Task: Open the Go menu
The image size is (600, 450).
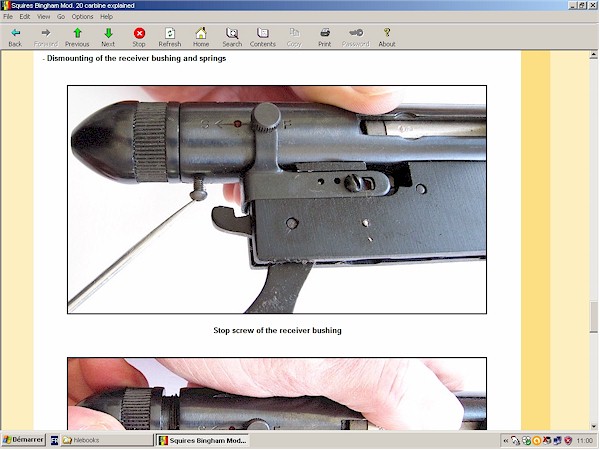Action: [61, 17]
